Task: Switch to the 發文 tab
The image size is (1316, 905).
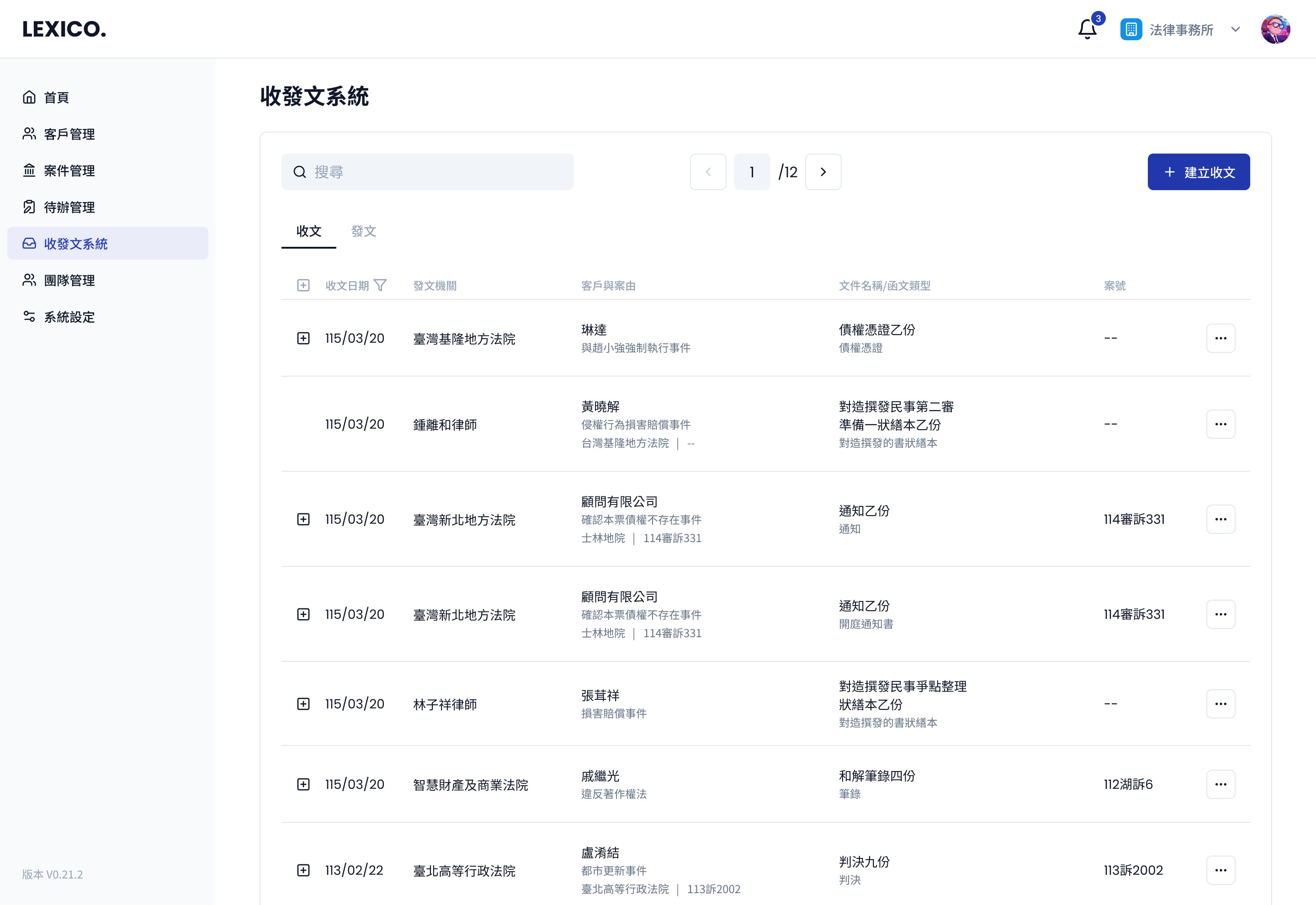Action: pyautogui.click(x=363, y=231)
